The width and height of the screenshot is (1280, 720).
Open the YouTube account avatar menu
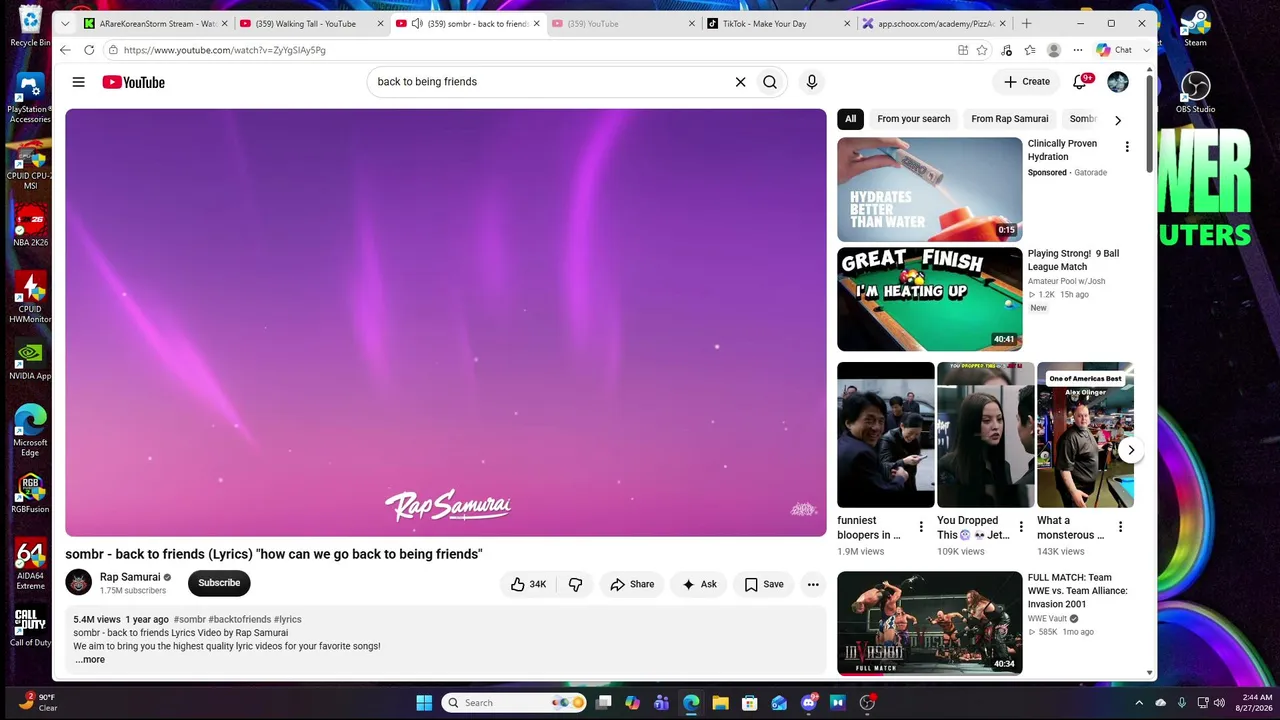coord(1118,82)
